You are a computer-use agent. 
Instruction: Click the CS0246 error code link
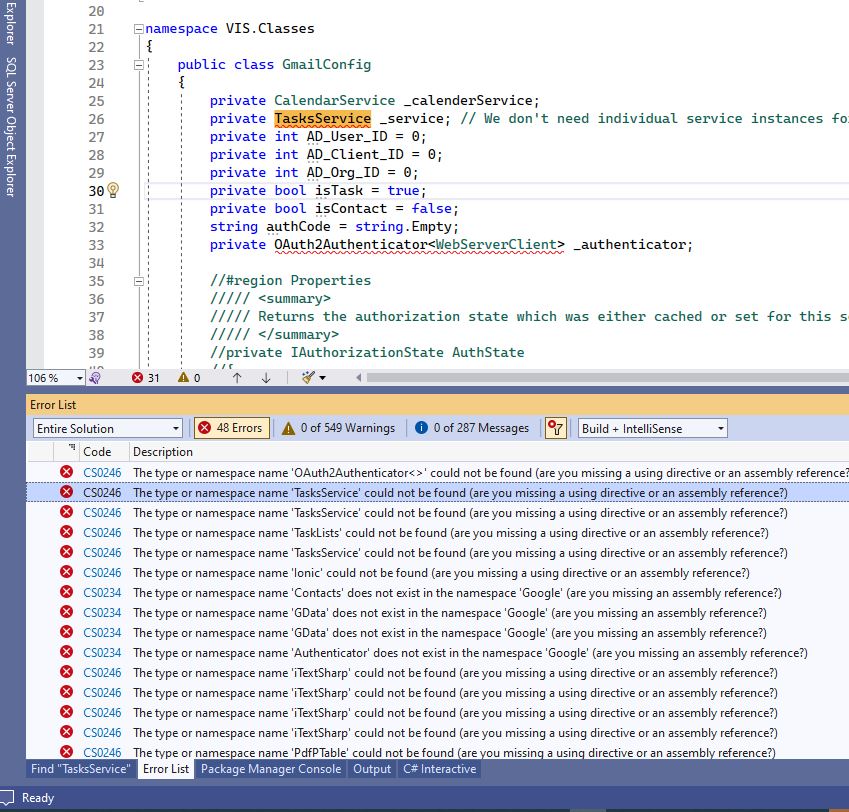coord(102,492)
